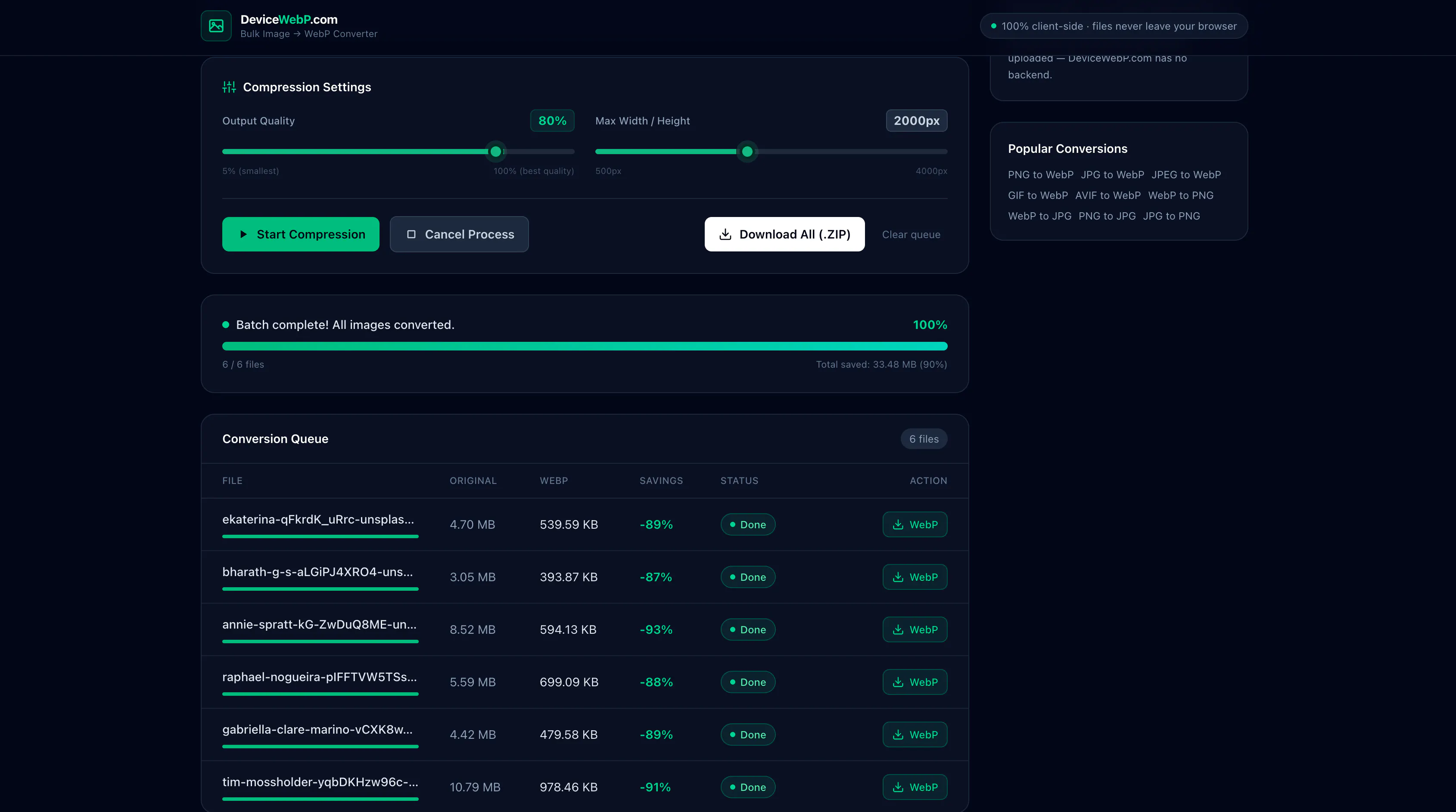Click the Done status for ekaterina row

point(748,524)
